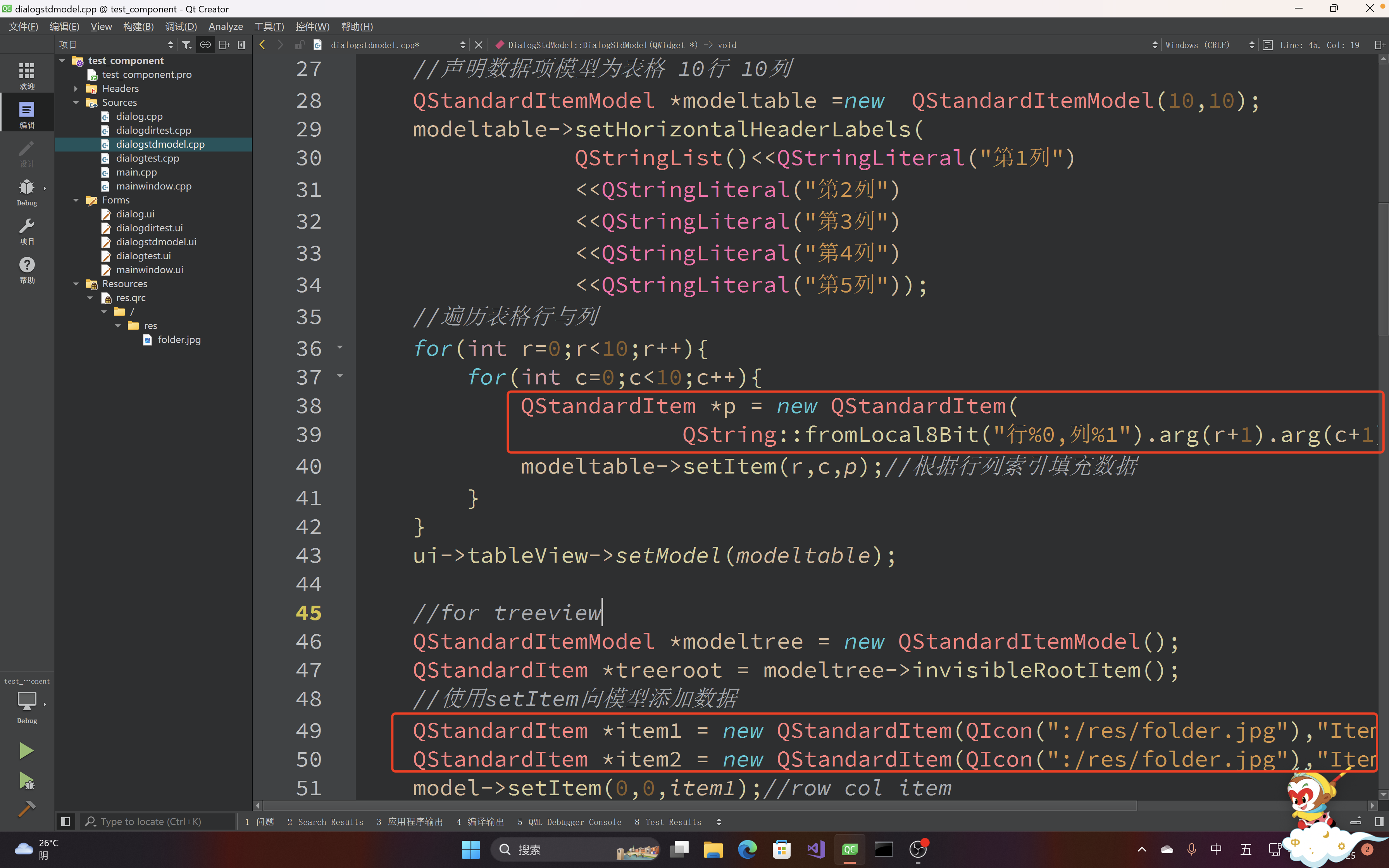Open the project tree filter icon
The image size is (1389, 868).
[x=187, y=45]
